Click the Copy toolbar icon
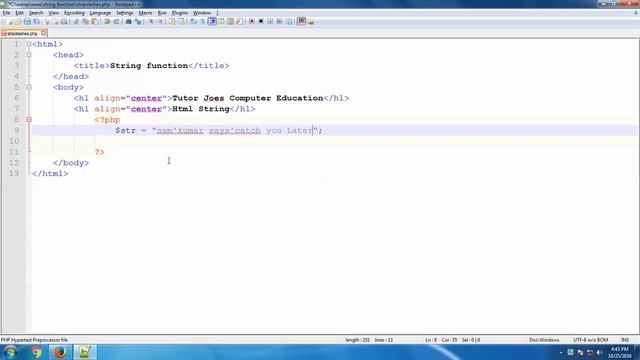The height and width of the screenshot is (360, 640). click(86, 21)
